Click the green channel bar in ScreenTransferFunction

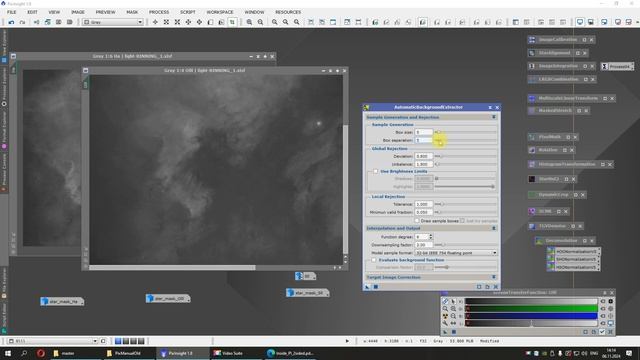click(x=531, y=309)
